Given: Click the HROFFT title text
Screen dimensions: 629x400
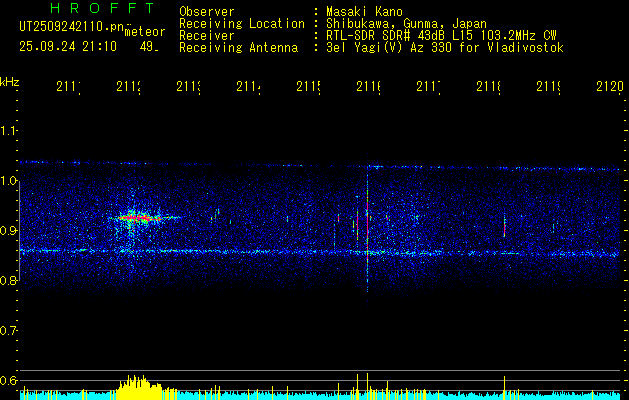Looking at the screenshot, I should click(x=103, y=8).
